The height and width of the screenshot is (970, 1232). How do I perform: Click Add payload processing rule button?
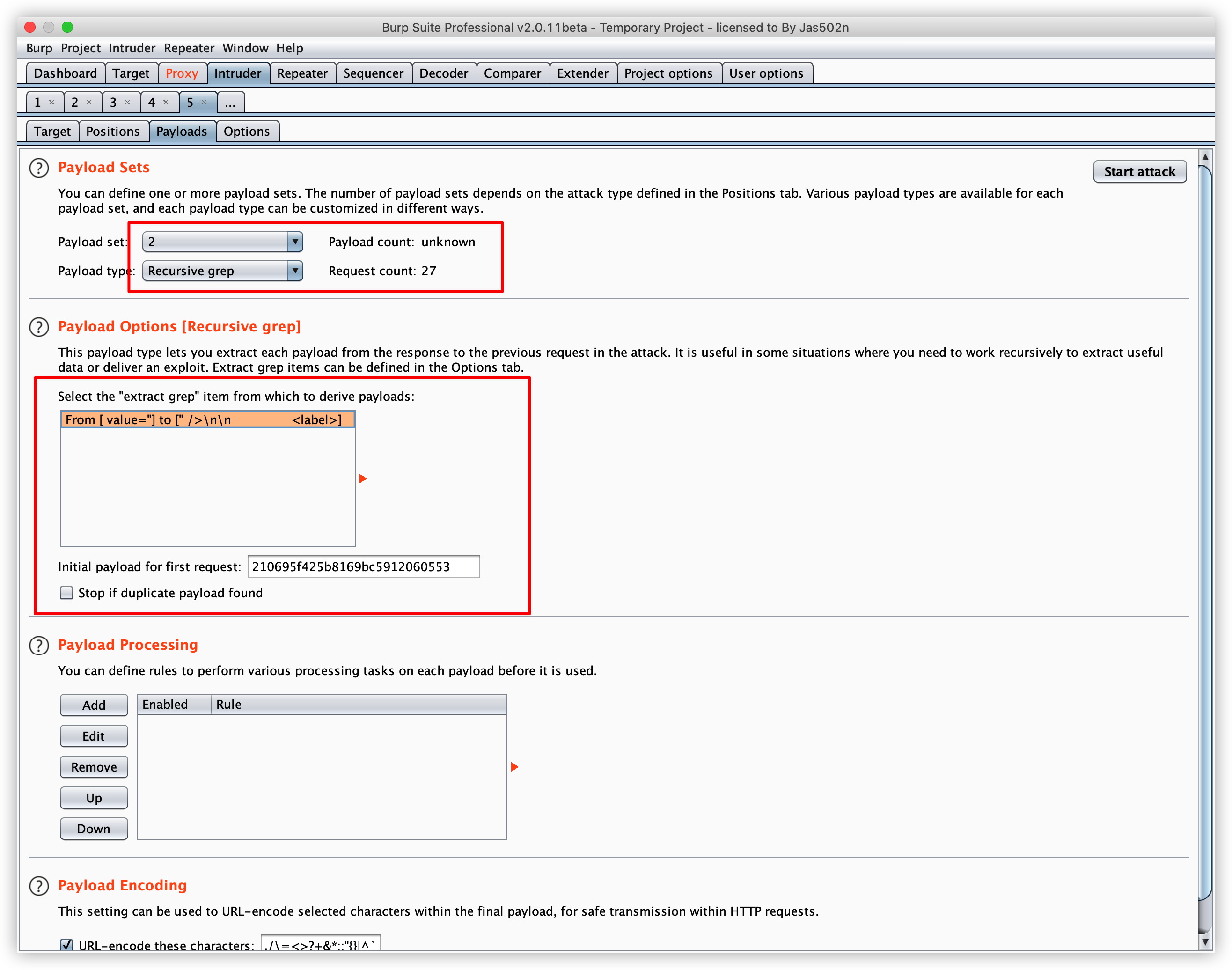pyautogui.click(x=94, y=705)
